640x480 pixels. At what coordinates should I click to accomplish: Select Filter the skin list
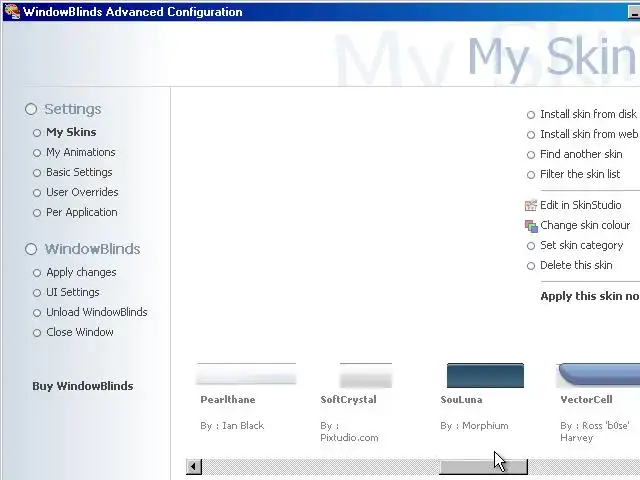pos(580,174)
